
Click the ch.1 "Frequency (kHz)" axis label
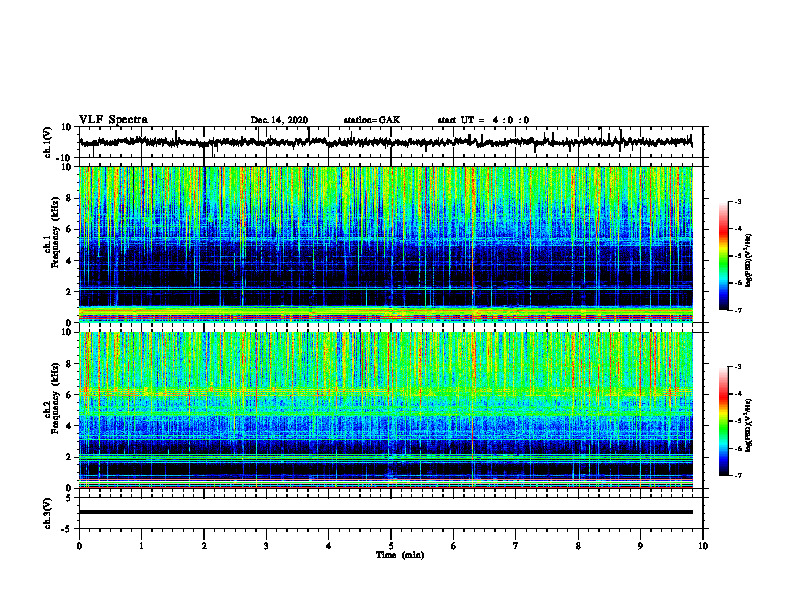click(x=55, y=233)
